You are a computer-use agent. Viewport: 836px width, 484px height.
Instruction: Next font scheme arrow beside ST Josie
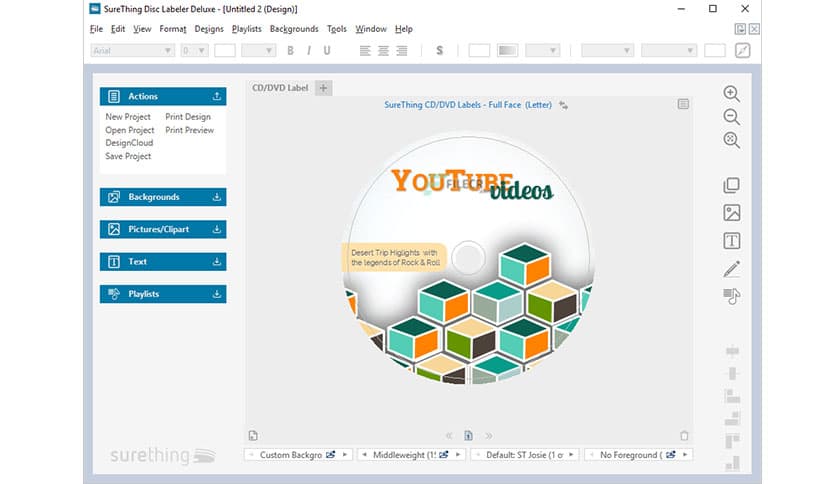(571, 455)
